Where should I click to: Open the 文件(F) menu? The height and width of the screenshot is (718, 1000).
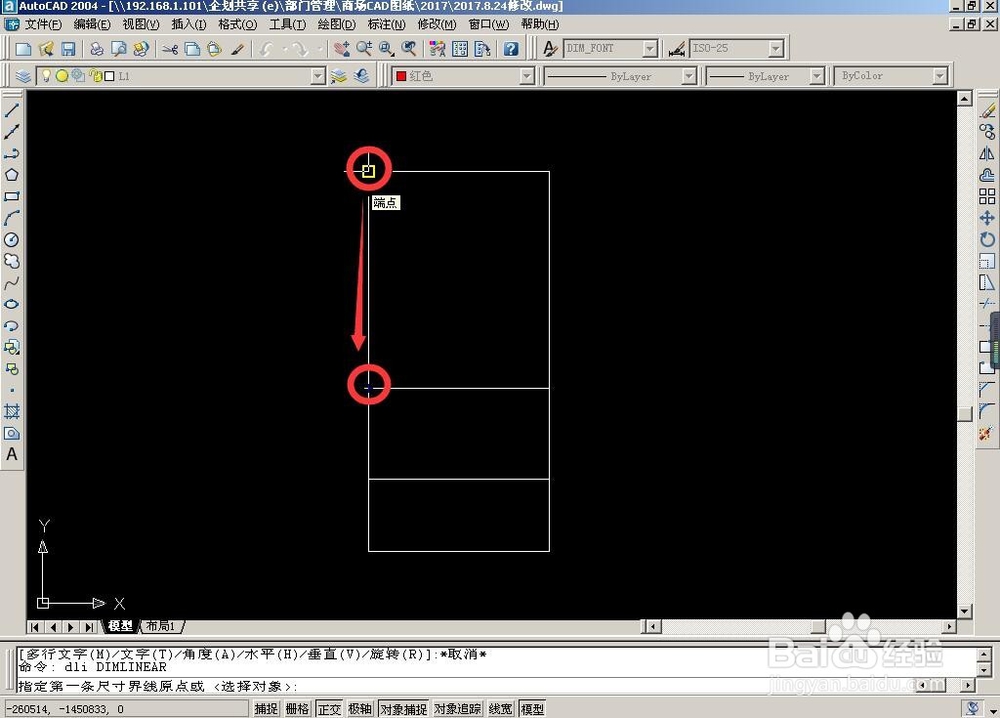point(43,24)
